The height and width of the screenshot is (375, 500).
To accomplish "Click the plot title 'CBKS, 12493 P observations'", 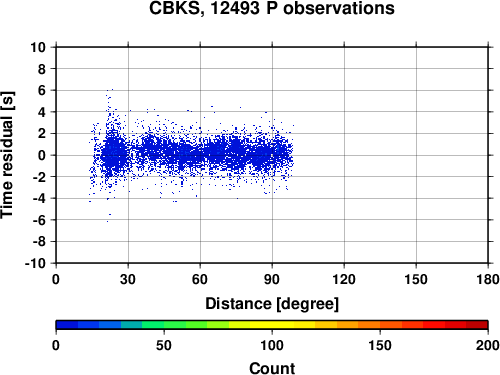I will (x=272, y=8).
